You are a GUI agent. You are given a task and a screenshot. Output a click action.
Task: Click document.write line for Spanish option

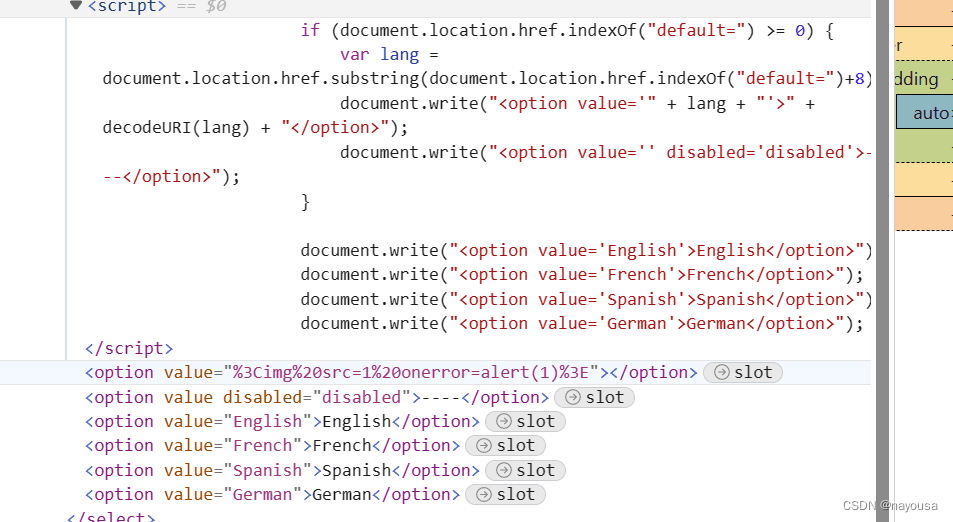coord(586,300)
